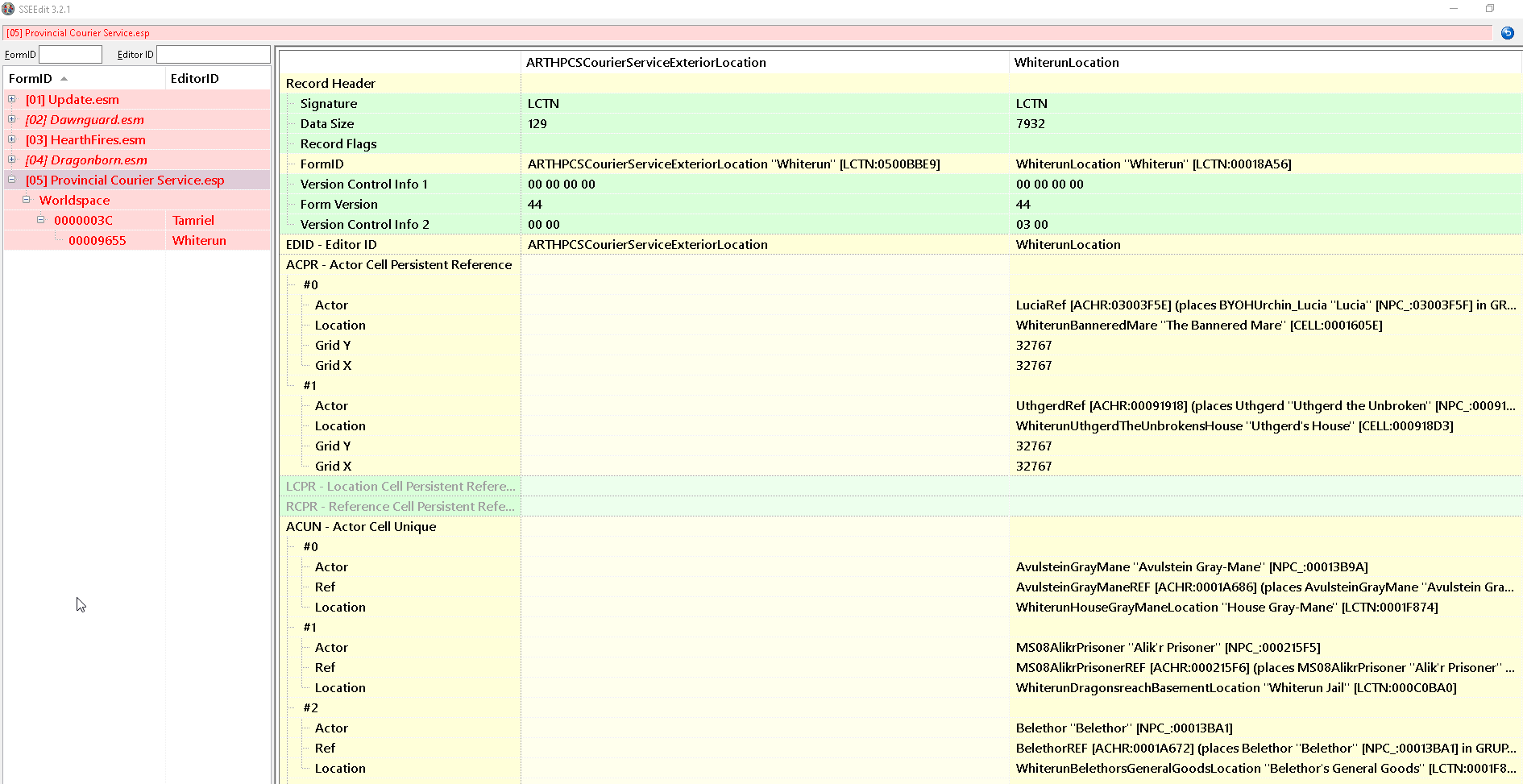Click the restore down window icon
1523x784 pixels.
point(1489,9)
